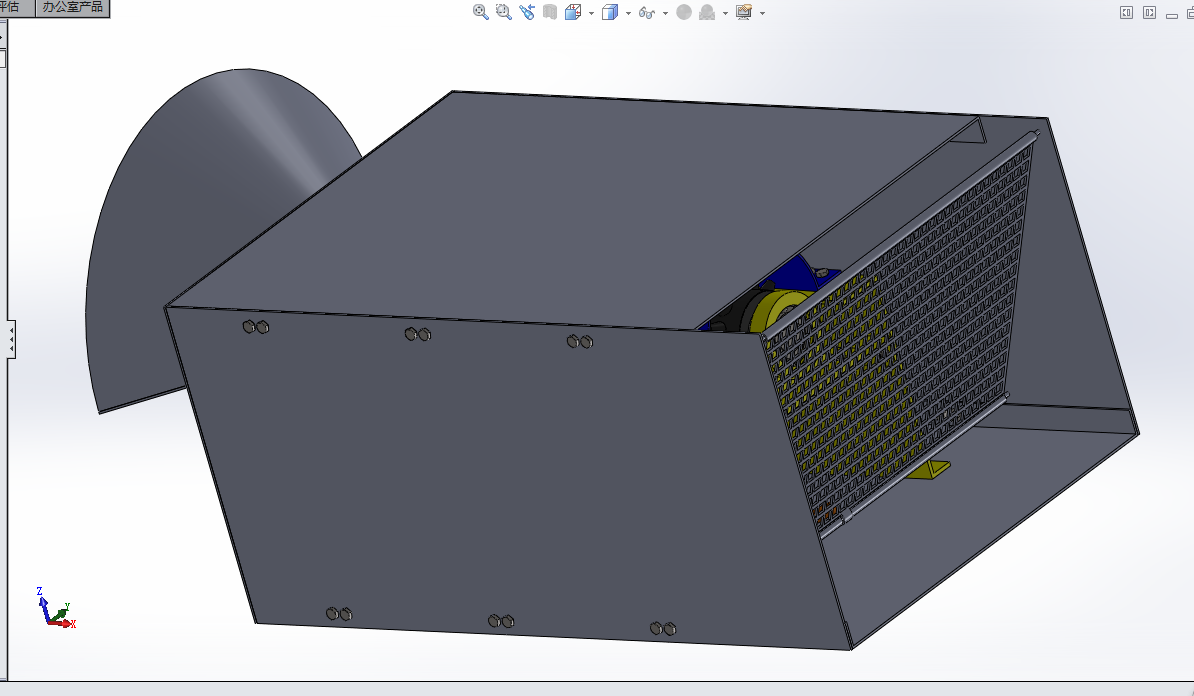
Task: Restore the Previous View
Action: [x=527, y=12]
